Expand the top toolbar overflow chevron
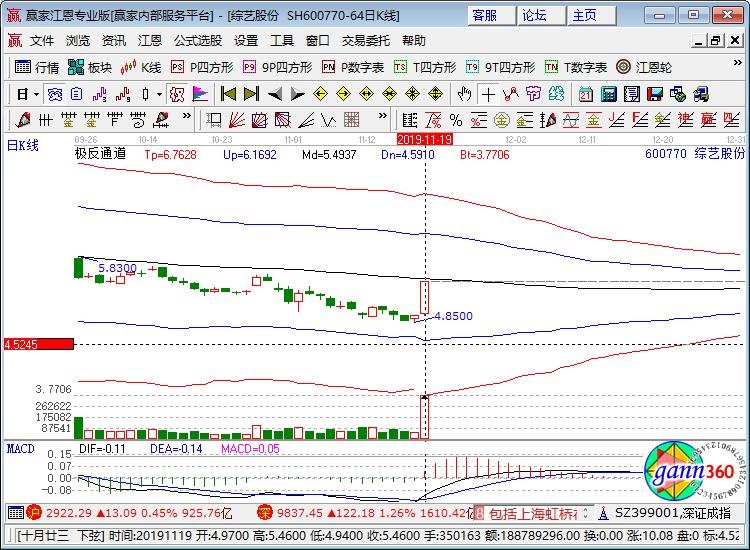750x550 pixels. pos(738,63)
